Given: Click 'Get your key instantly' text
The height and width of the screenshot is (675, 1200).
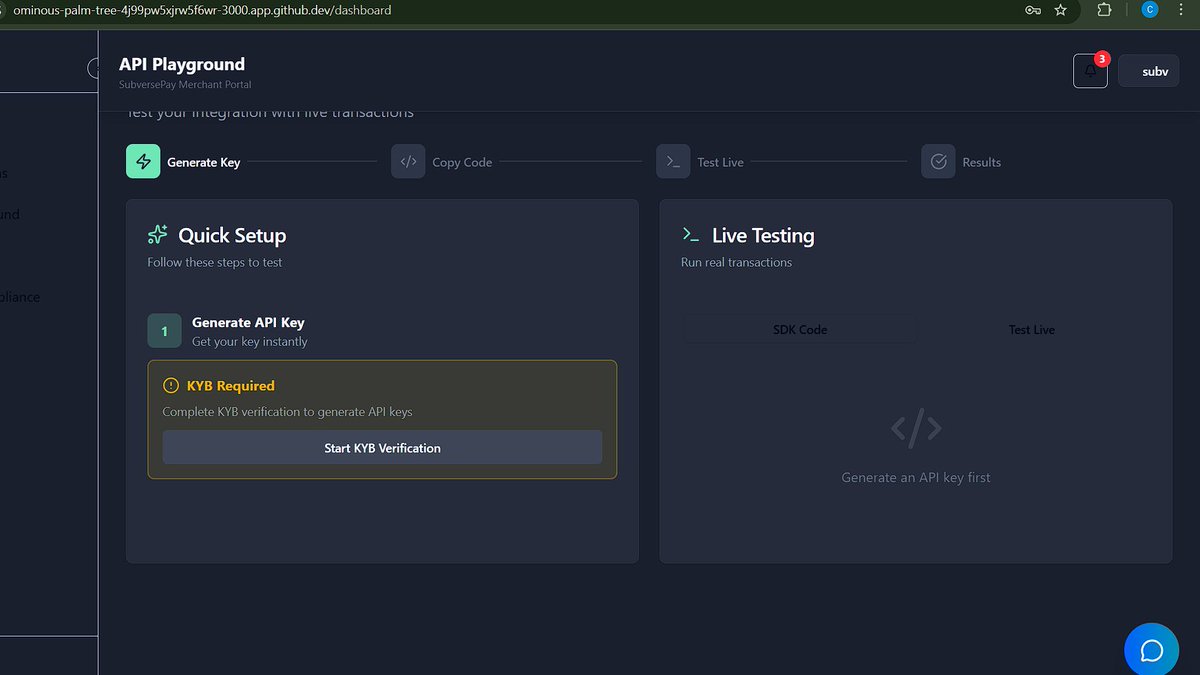Looking at the screenshot, I should [250, 341].
